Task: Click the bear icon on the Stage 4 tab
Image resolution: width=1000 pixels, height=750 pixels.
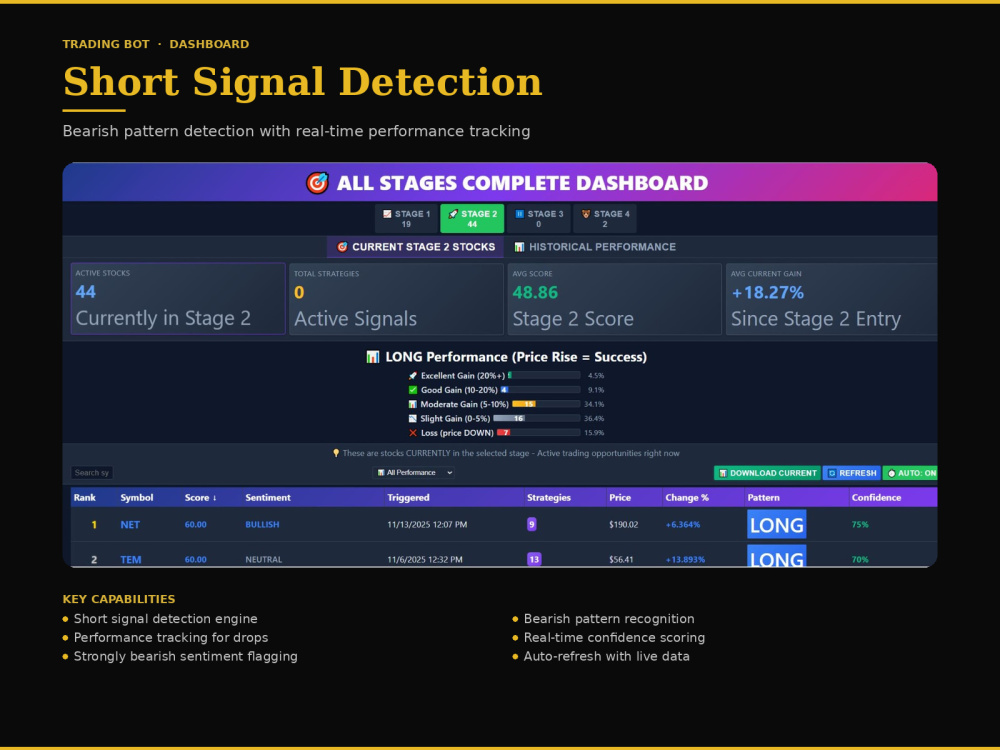Action: point(585,214)
